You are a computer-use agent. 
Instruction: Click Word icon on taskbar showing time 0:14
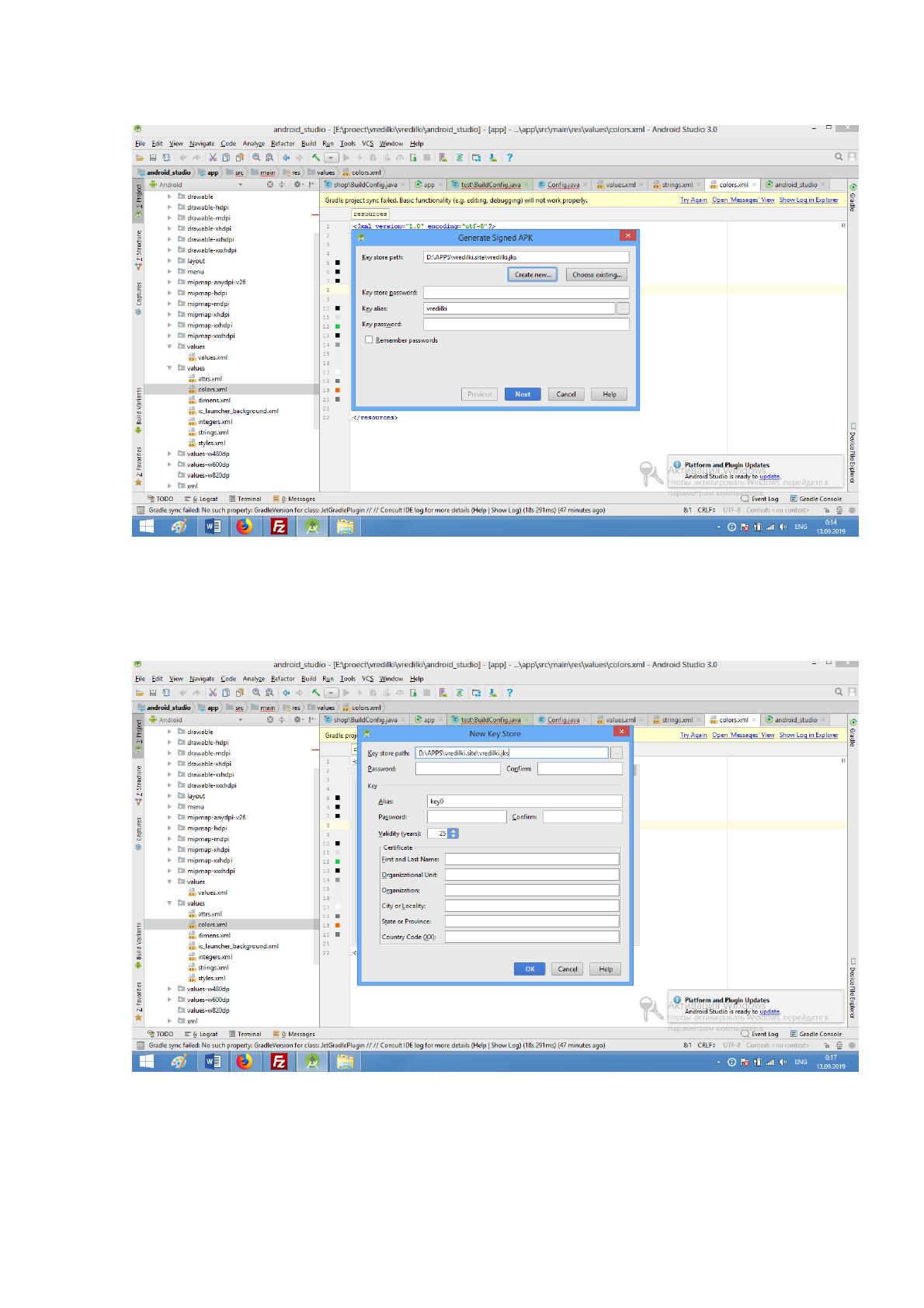(x=212, y=527)
